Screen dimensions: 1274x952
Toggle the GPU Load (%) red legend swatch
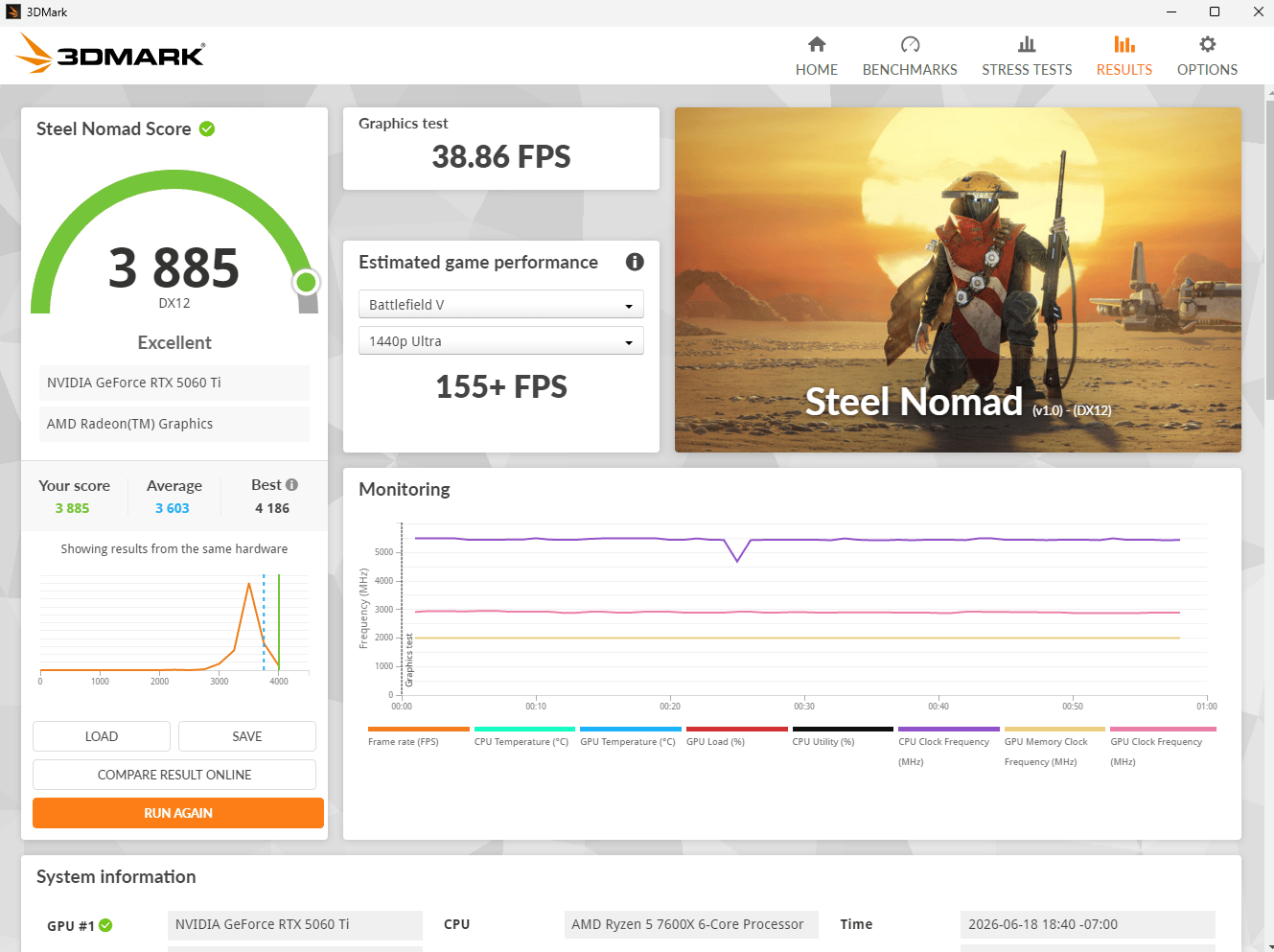pos(736,729)
